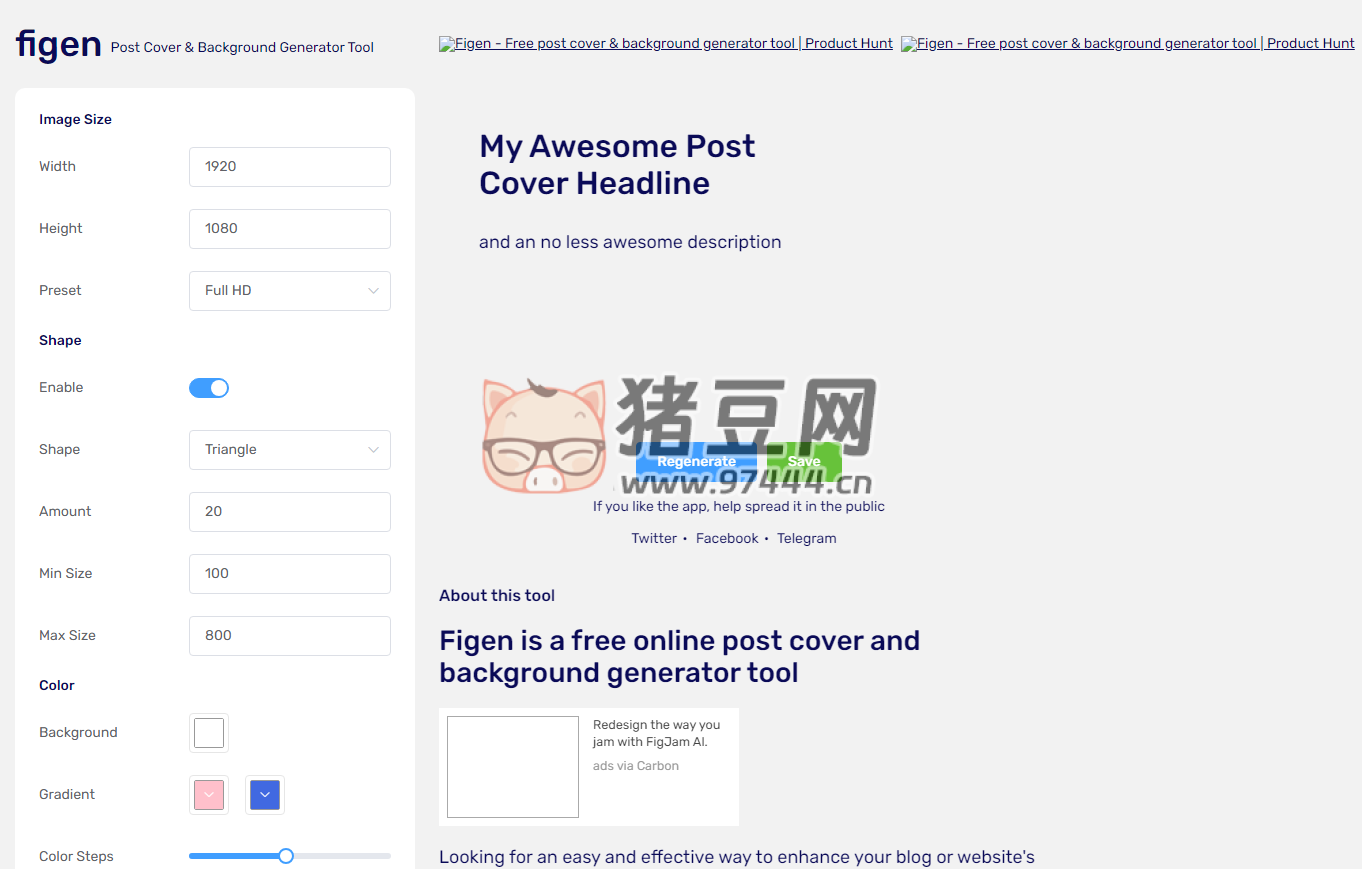Click the 'My Awesome Post Cover Headline' text

[x=617, y=165]
